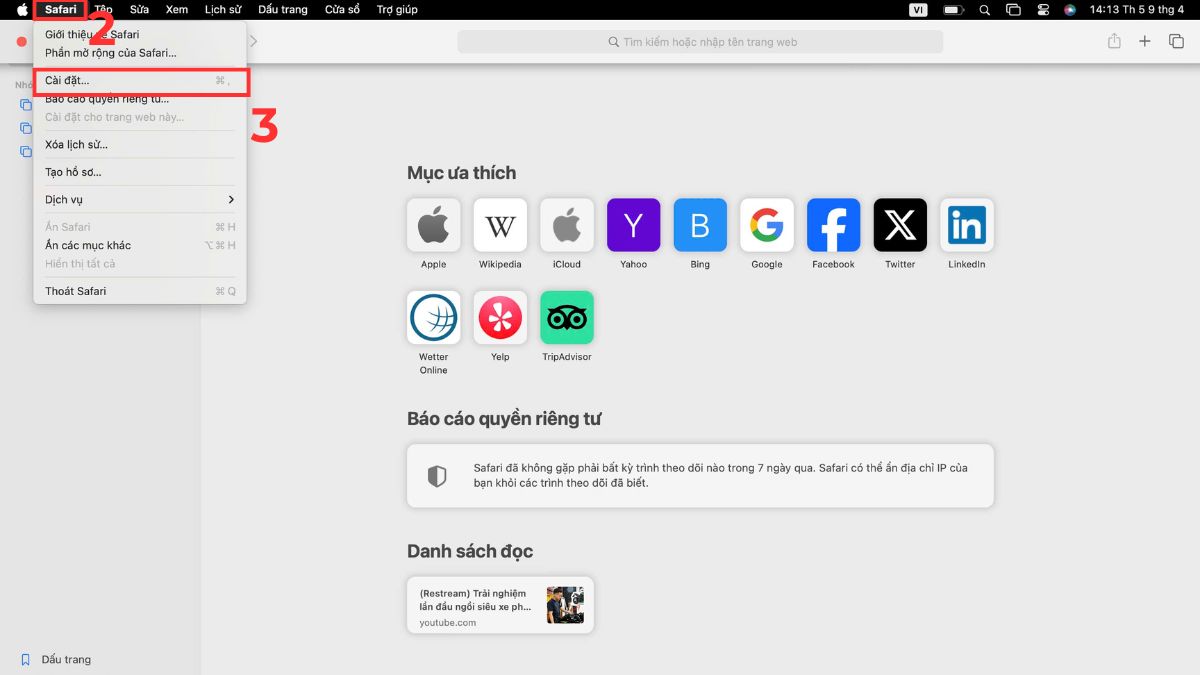Click the Dấu trang sidebar bookmark icon
The height and width of the screenshot is (675, 1200).
coord(26,660)
